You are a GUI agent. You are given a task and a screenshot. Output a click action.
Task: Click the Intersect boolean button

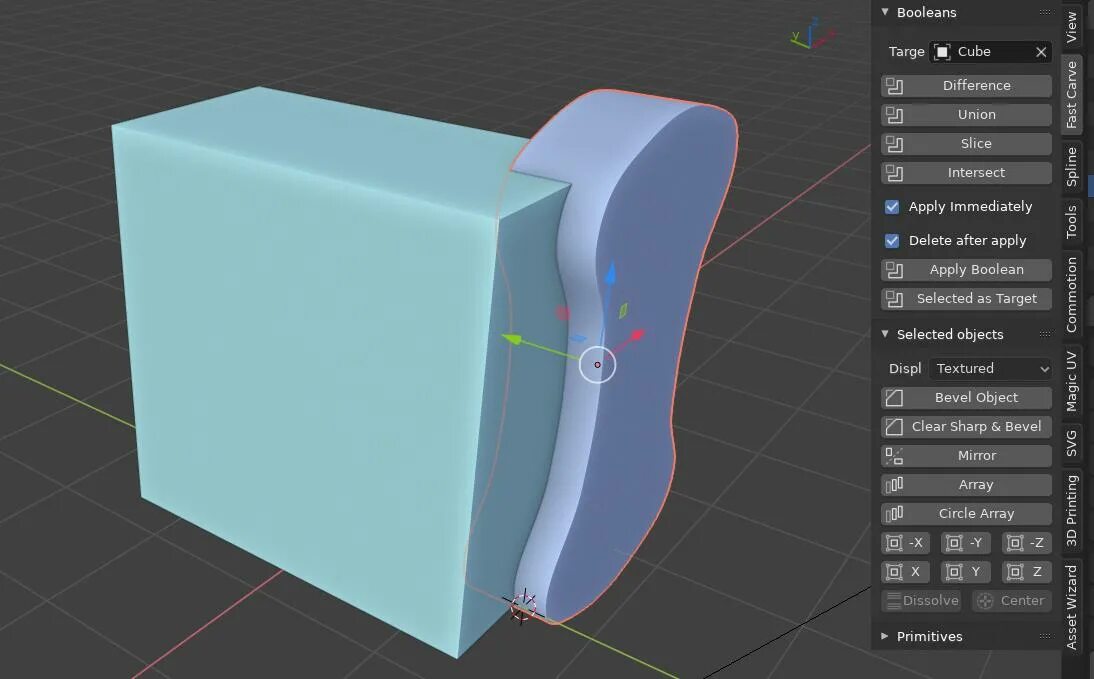966,173
